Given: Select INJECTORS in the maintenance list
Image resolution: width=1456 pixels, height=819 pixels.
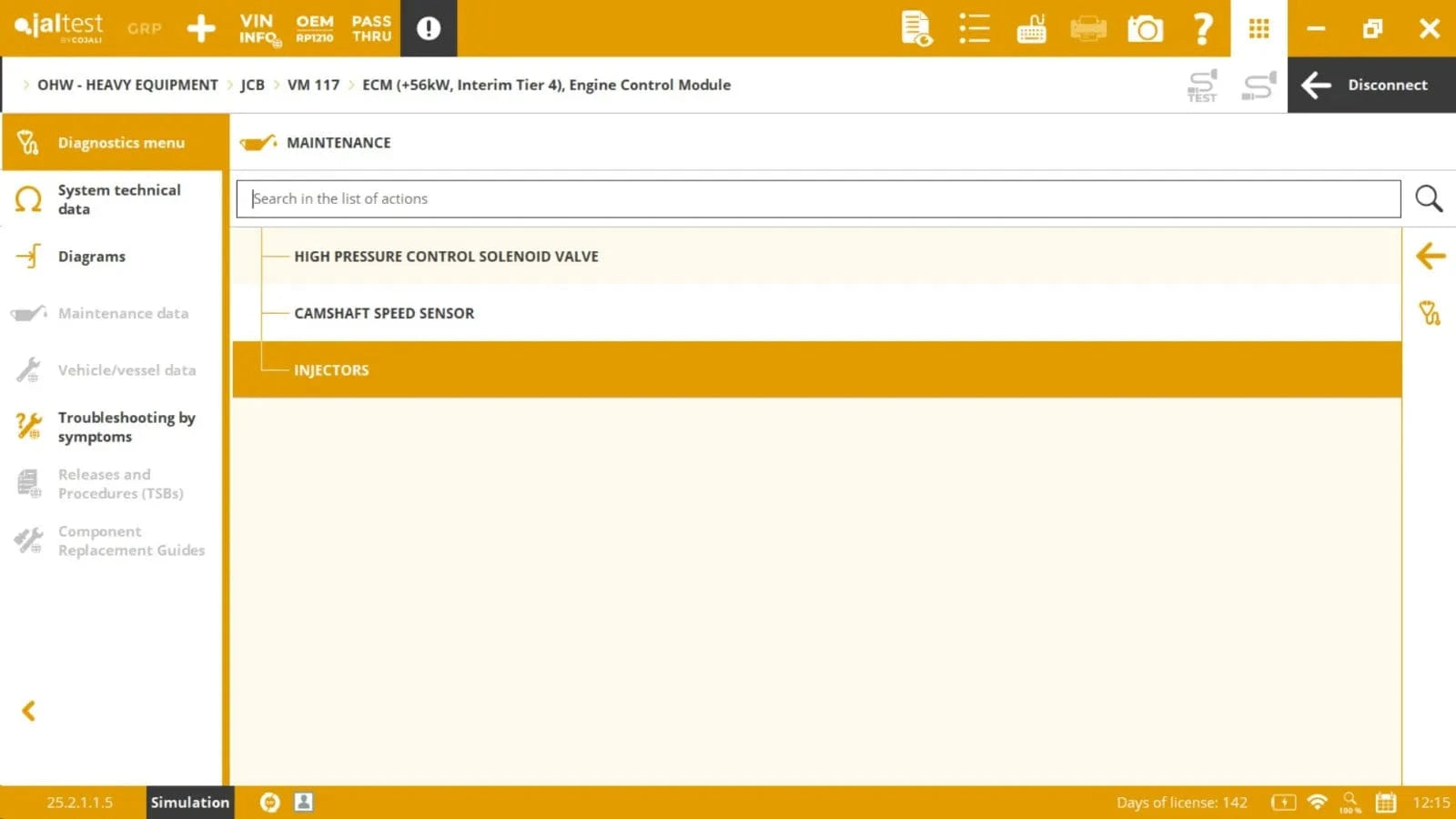Looking at the screenshot, I should tap(331, 370).
